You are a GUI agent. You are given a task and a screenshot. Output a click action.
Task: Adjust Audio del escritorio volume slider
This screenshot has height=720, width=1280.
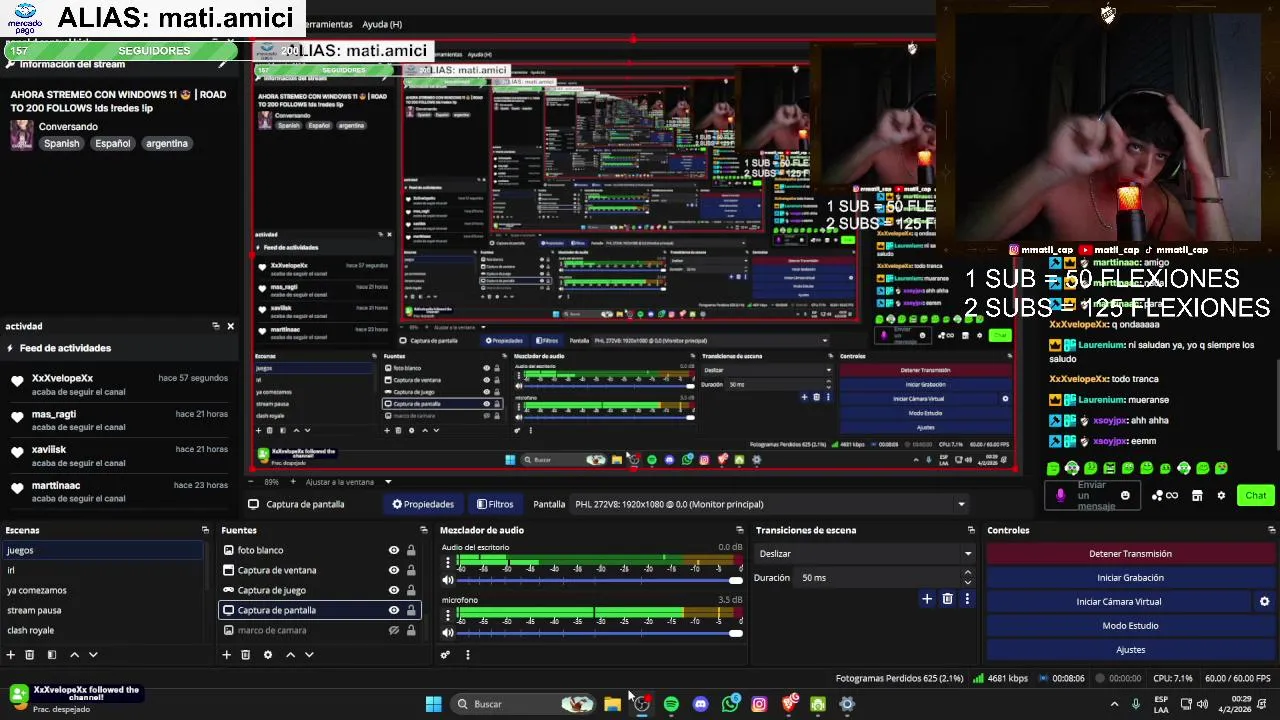click(598, 580)
